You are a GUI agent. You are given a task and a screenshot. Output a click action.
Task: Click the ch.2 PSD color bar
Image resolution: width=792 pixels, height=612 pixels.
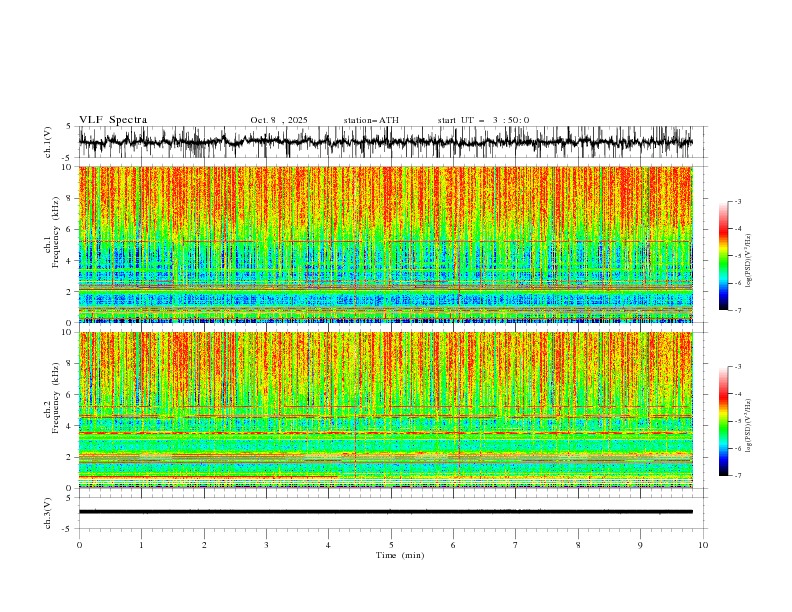pyautogui.click(x=723, y=421)
